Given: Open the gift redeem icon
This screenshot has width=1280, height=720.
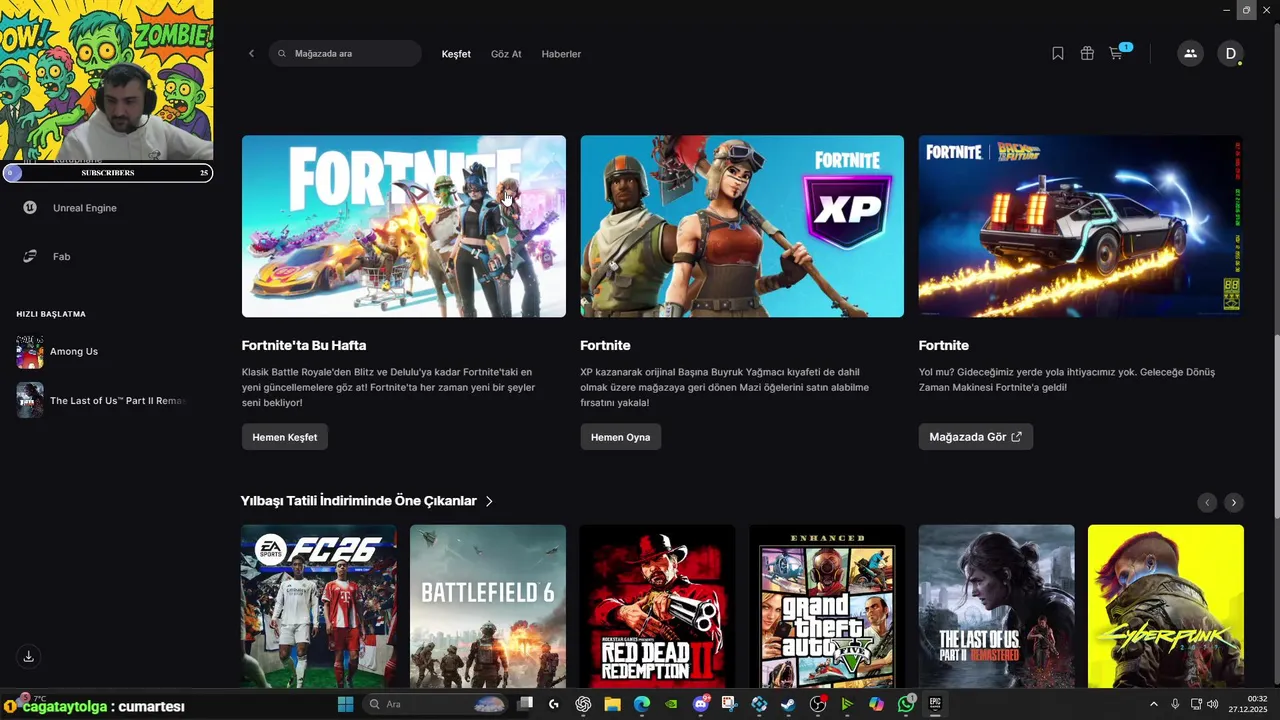Looking at the screenshot, I should pyautogui.click(x=1087, y=54).
